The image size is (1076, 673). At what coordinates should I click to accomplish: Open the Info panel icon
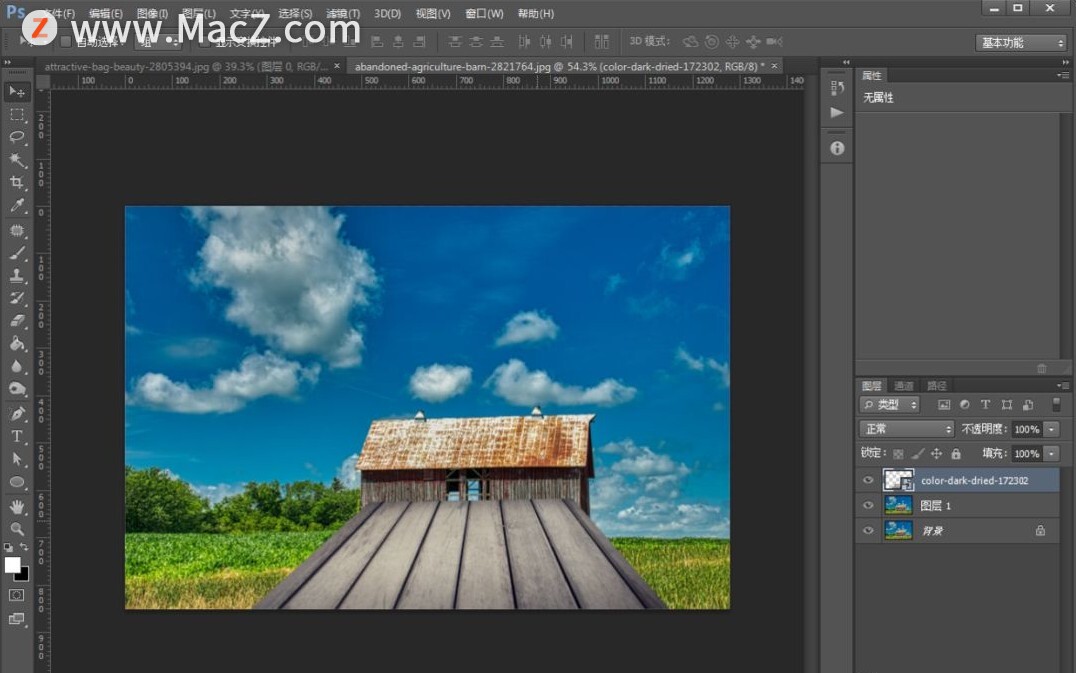pyautogui.click(x=837, y=148)
